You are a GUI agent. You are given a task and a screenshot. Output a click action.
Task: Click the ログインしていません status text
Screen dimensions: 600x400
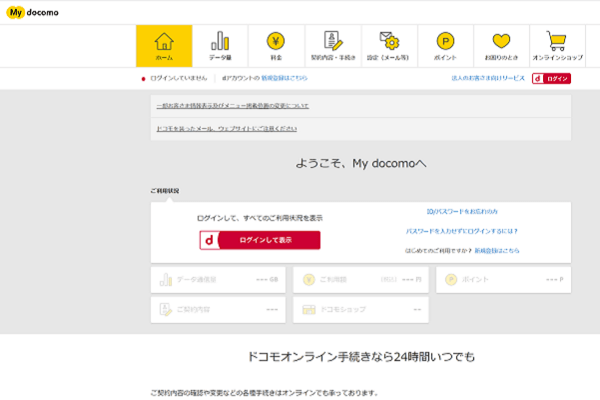click(x=178, y=78)
